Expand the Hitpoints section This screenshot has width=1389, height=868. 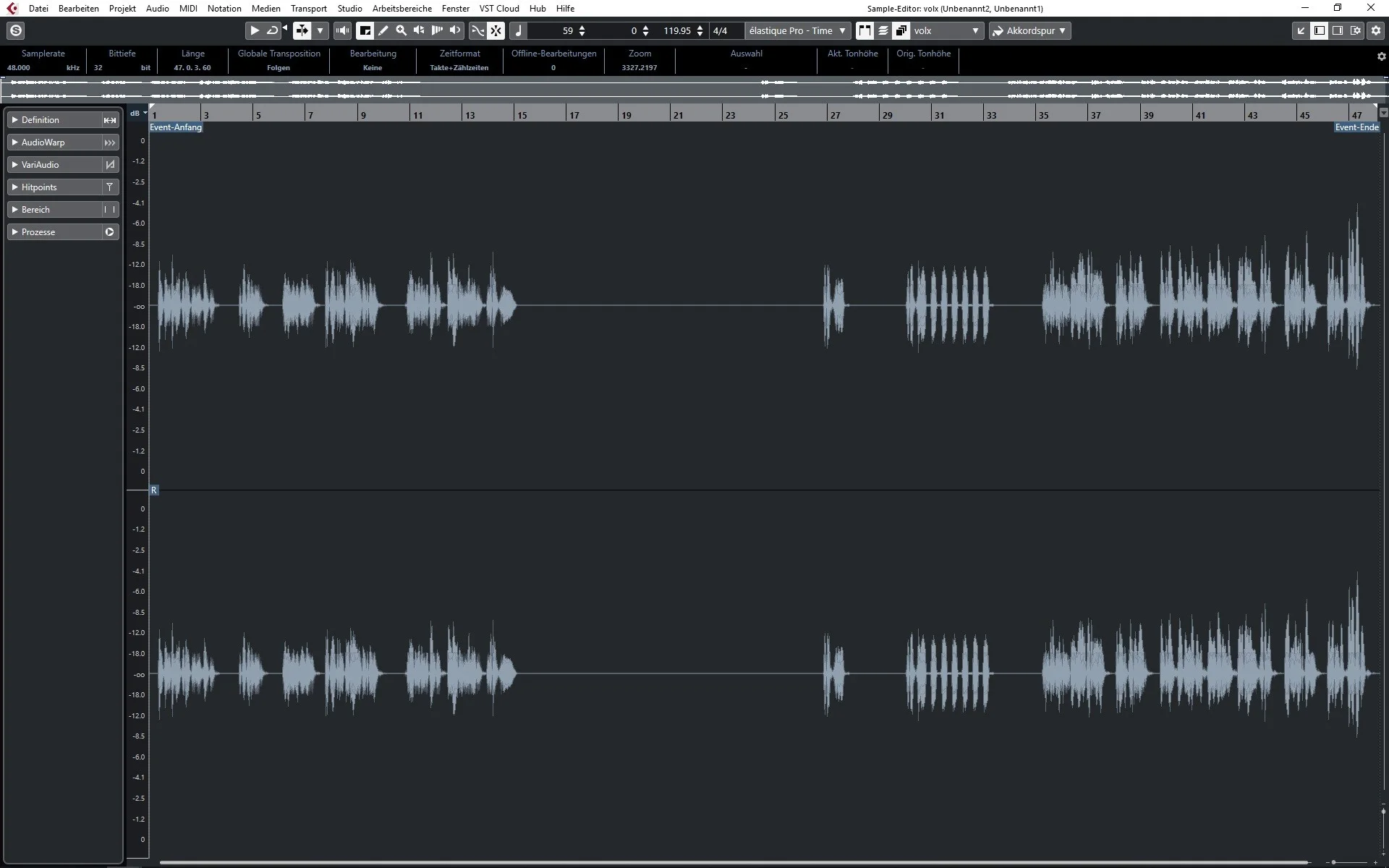[x=62, y=187]
